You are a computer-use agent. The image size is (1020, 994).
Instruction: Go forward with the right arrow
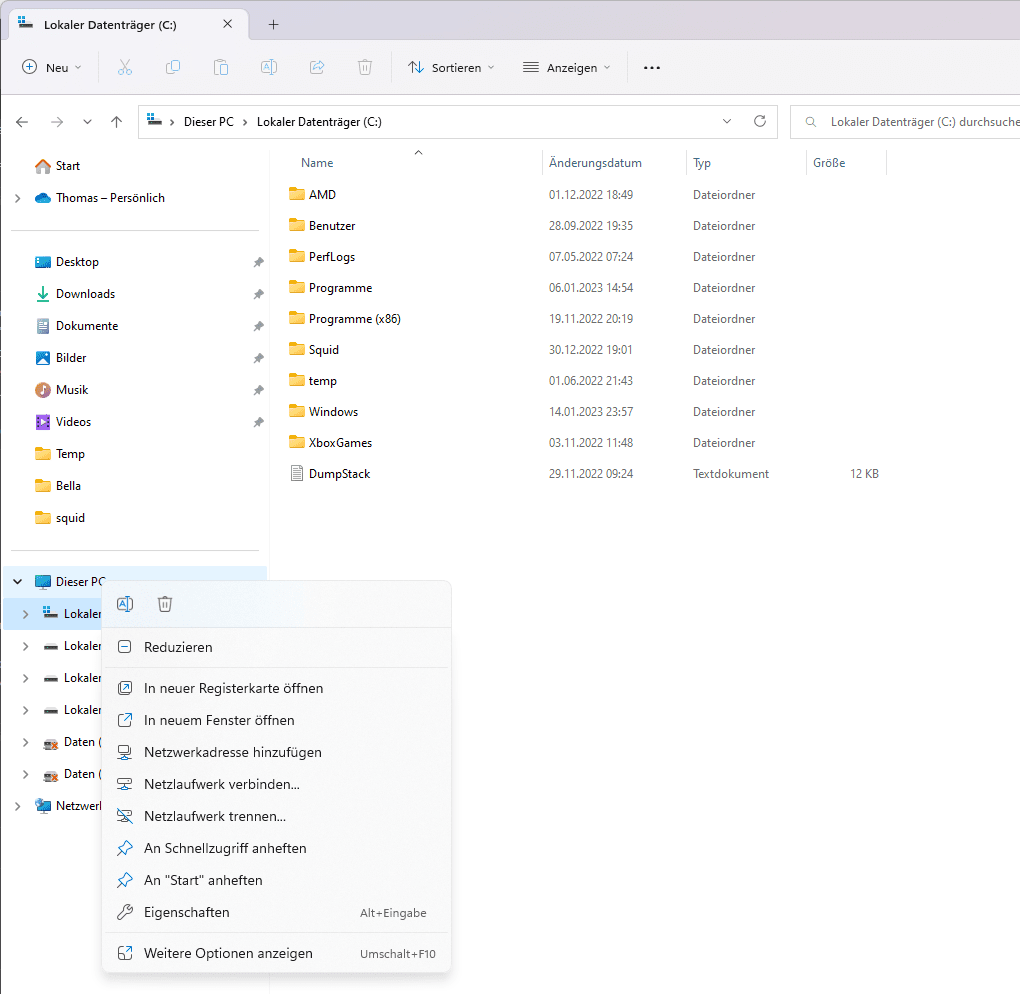click(x=57, y=122)
